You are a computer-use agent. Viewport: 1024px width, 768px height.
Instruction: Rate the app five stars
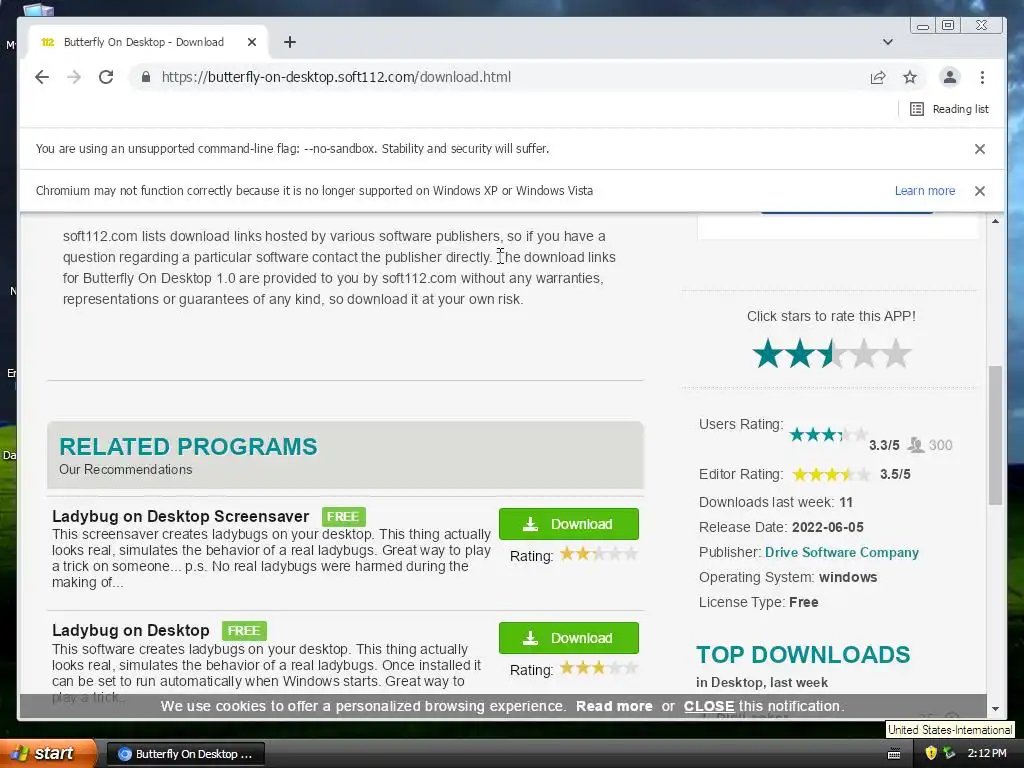coord(896,353)
